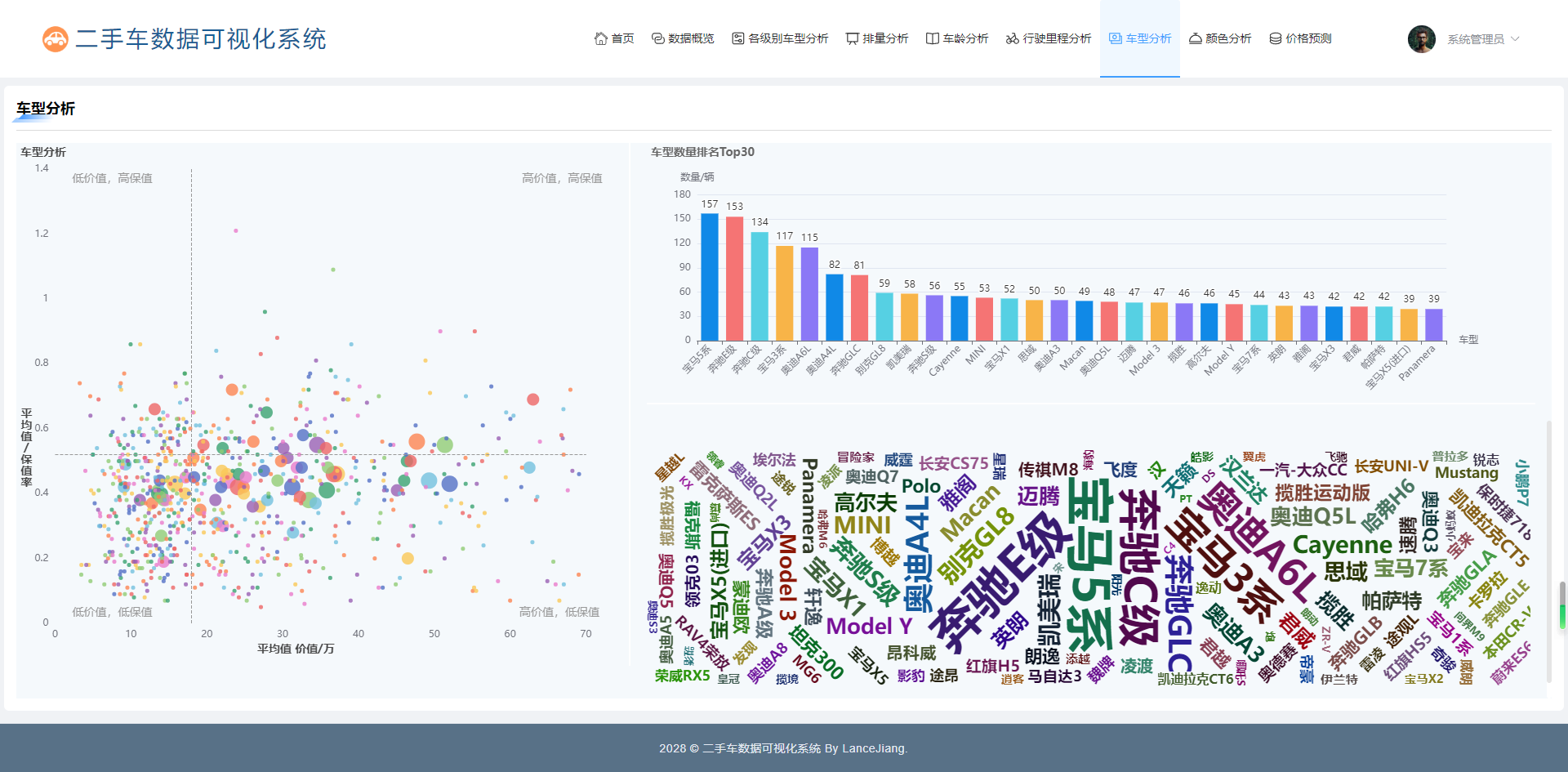Click the red bar valued 81
The image size is (1568, 772).
(859, 308)
